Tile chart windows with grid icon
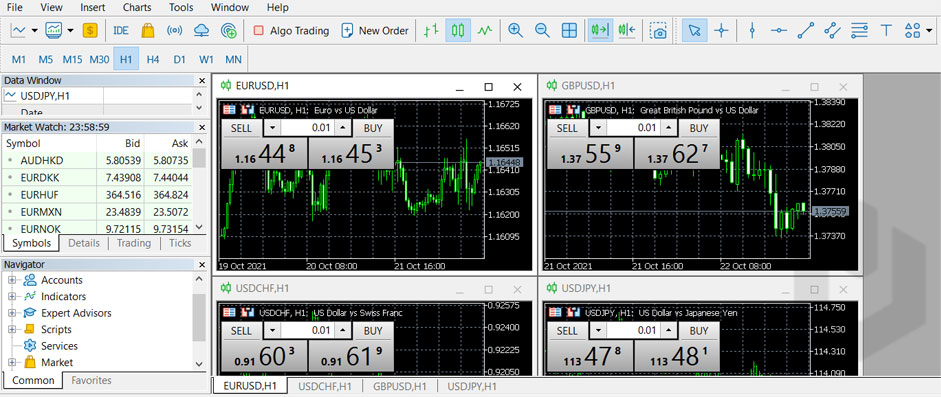Screen dimensions: 941x397 point(570,30)
